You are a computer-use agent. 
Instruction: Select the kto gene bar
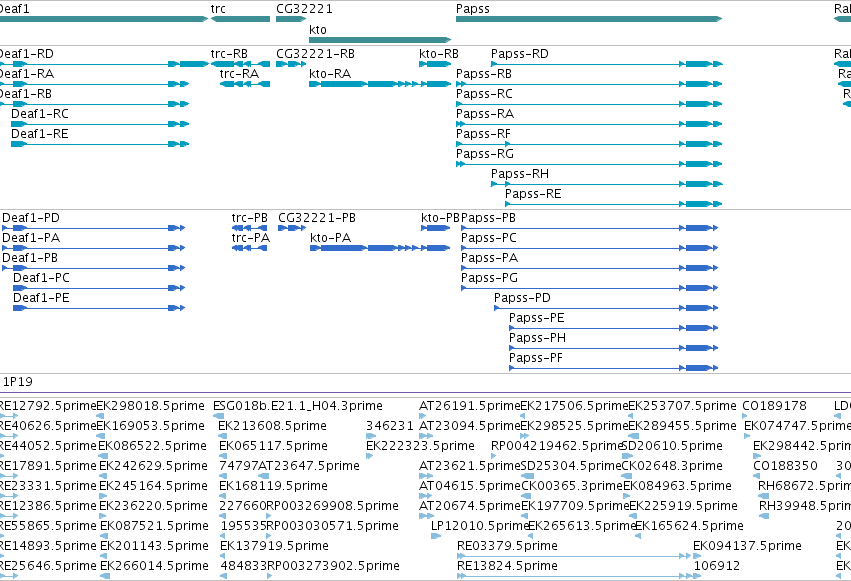pyautogui.click(x=380, y=40)
